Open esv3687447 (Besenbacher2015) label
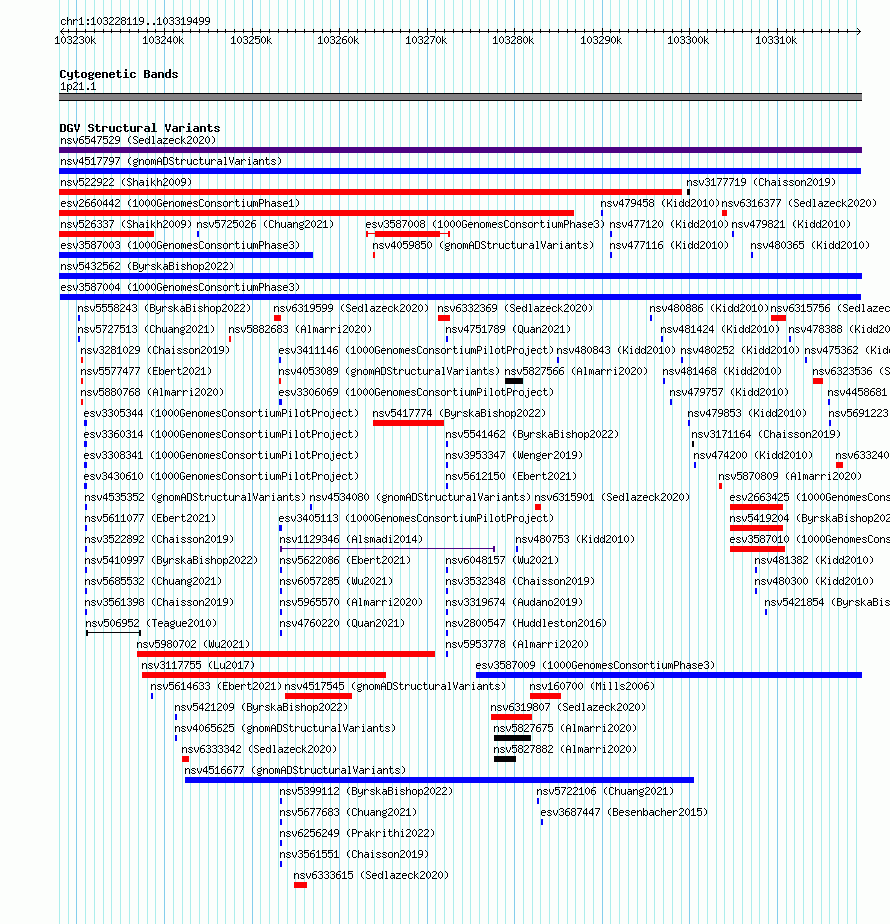The height and width of the screenshot is (924, 890). point(624,813)
